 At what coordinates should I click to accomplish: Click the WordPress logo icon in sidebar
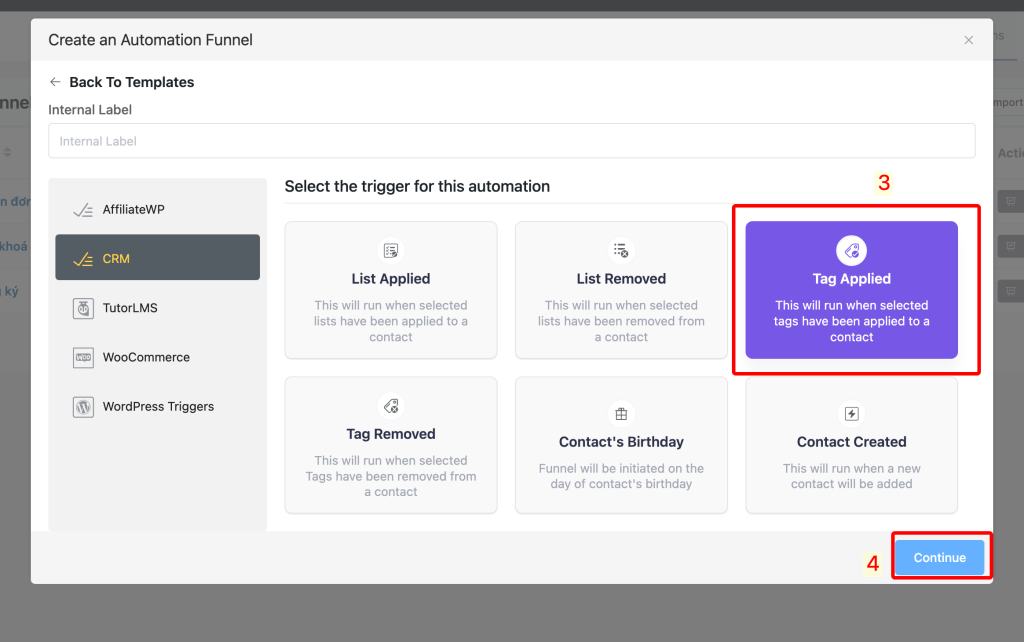[x=83, y=407]
